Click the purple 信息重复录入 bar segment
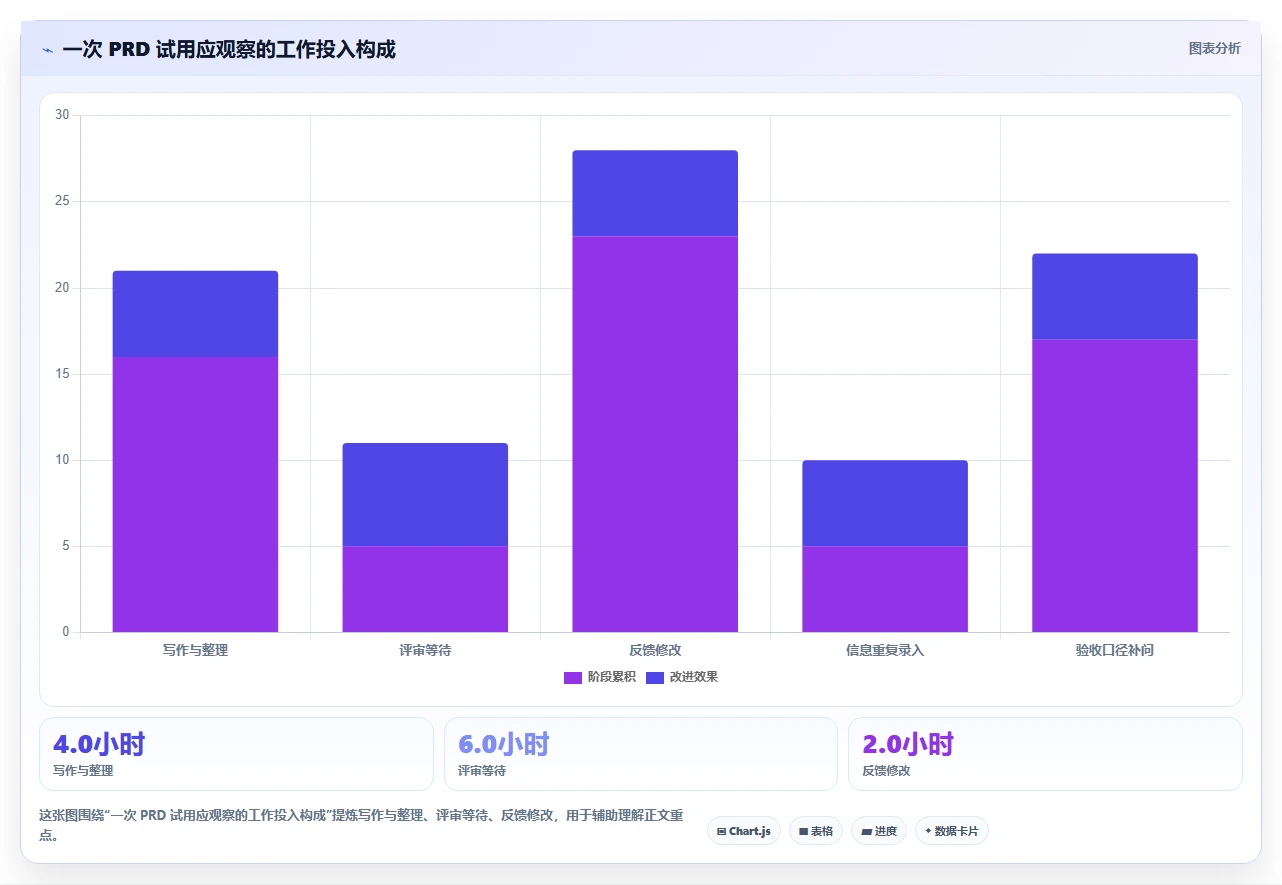The height and width of the screenshot is (885, 1282). (x=885, y=589)
